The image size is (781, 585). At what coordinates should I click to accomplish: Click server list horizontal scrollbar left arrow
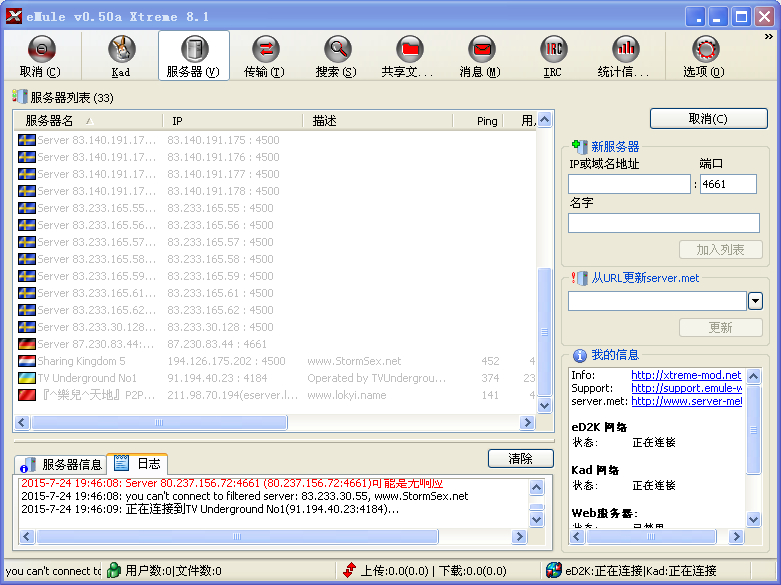[x=21, y=423]
